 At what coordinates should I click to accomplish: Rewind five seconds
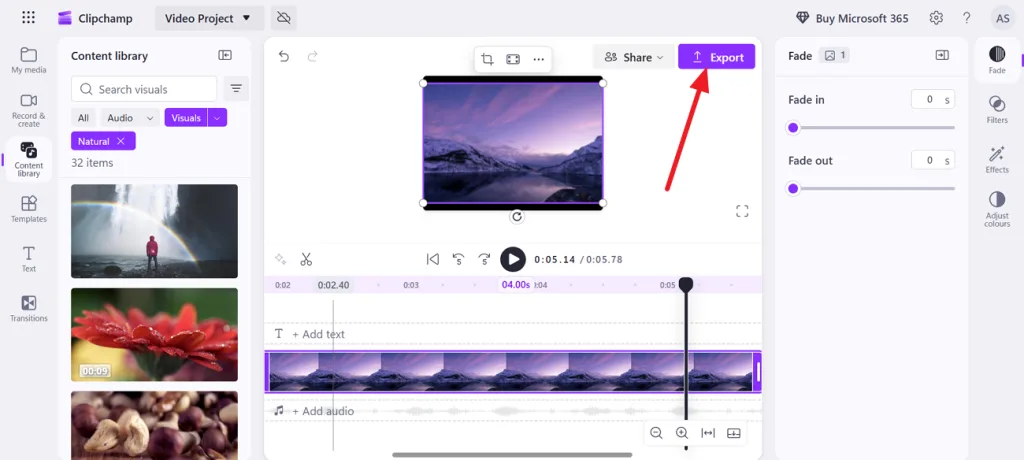[x=458, y=259]
